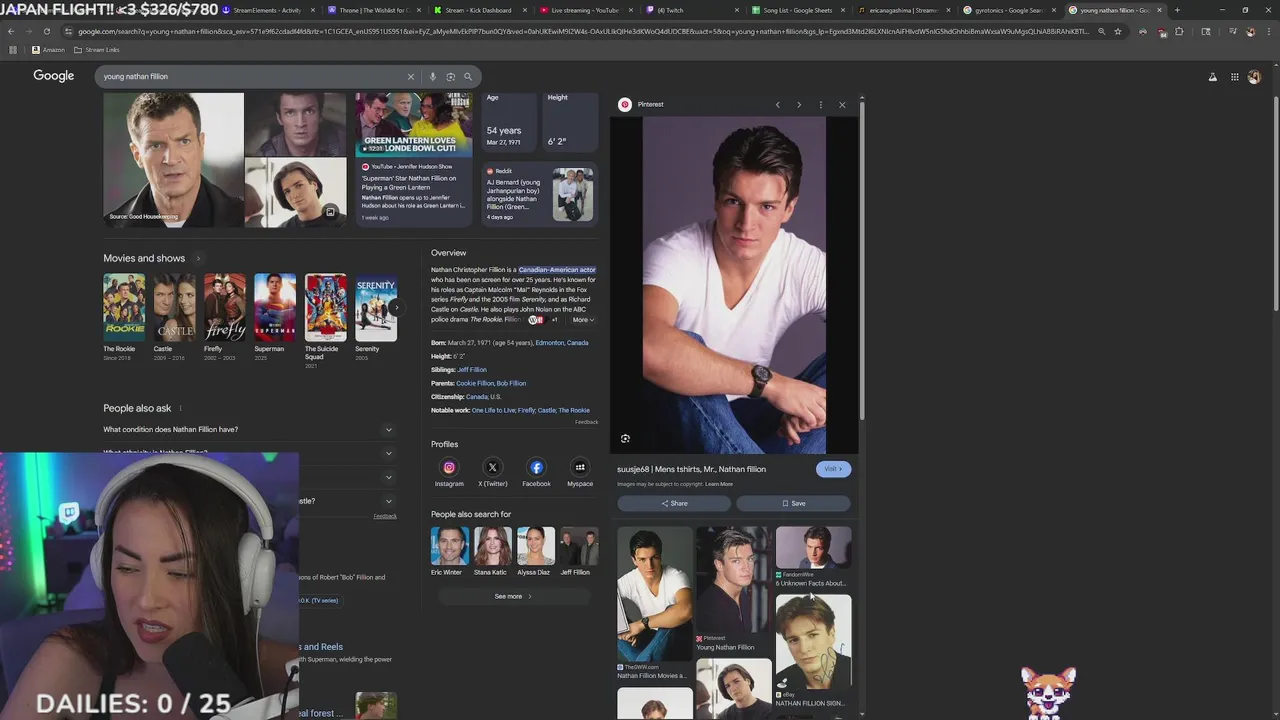Viewport: 1280px width, 720px height.
Task: Open Eric Winter in People also search for
Action: pos(449,552)
